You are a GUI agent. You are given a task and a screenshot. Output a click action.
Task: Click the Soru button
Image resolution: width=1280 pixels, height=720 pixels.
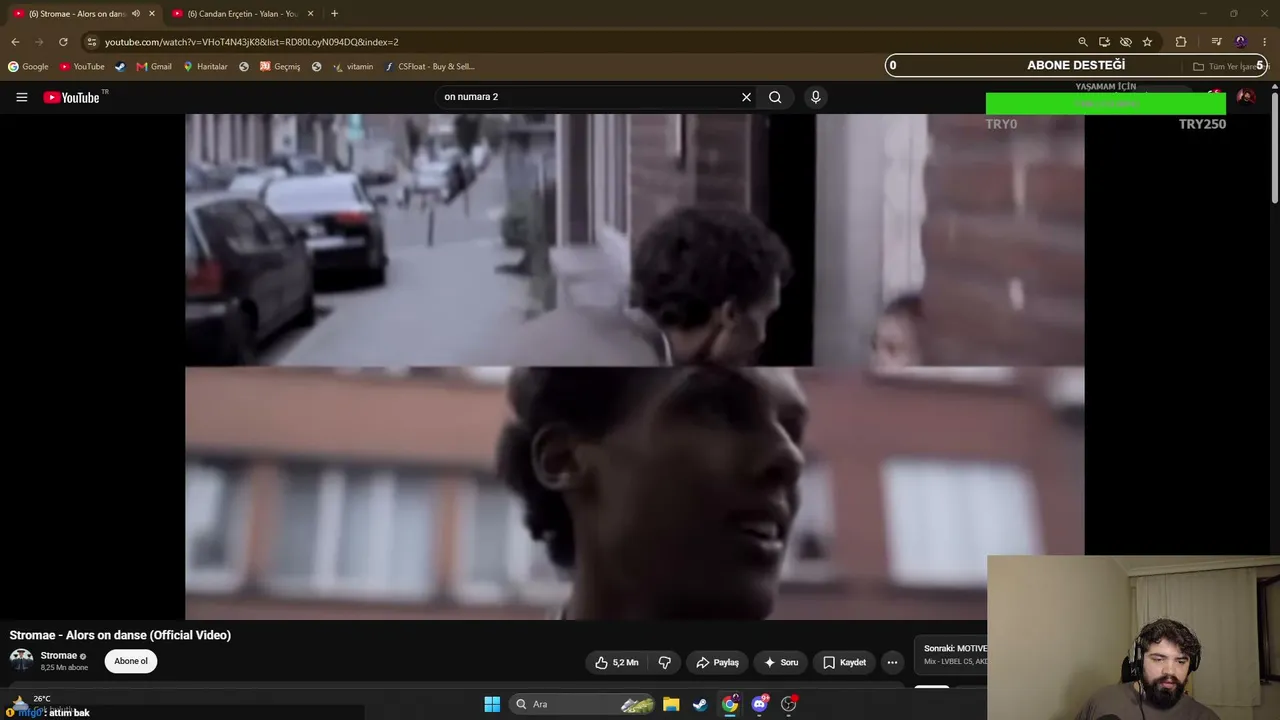pos(781,662)
